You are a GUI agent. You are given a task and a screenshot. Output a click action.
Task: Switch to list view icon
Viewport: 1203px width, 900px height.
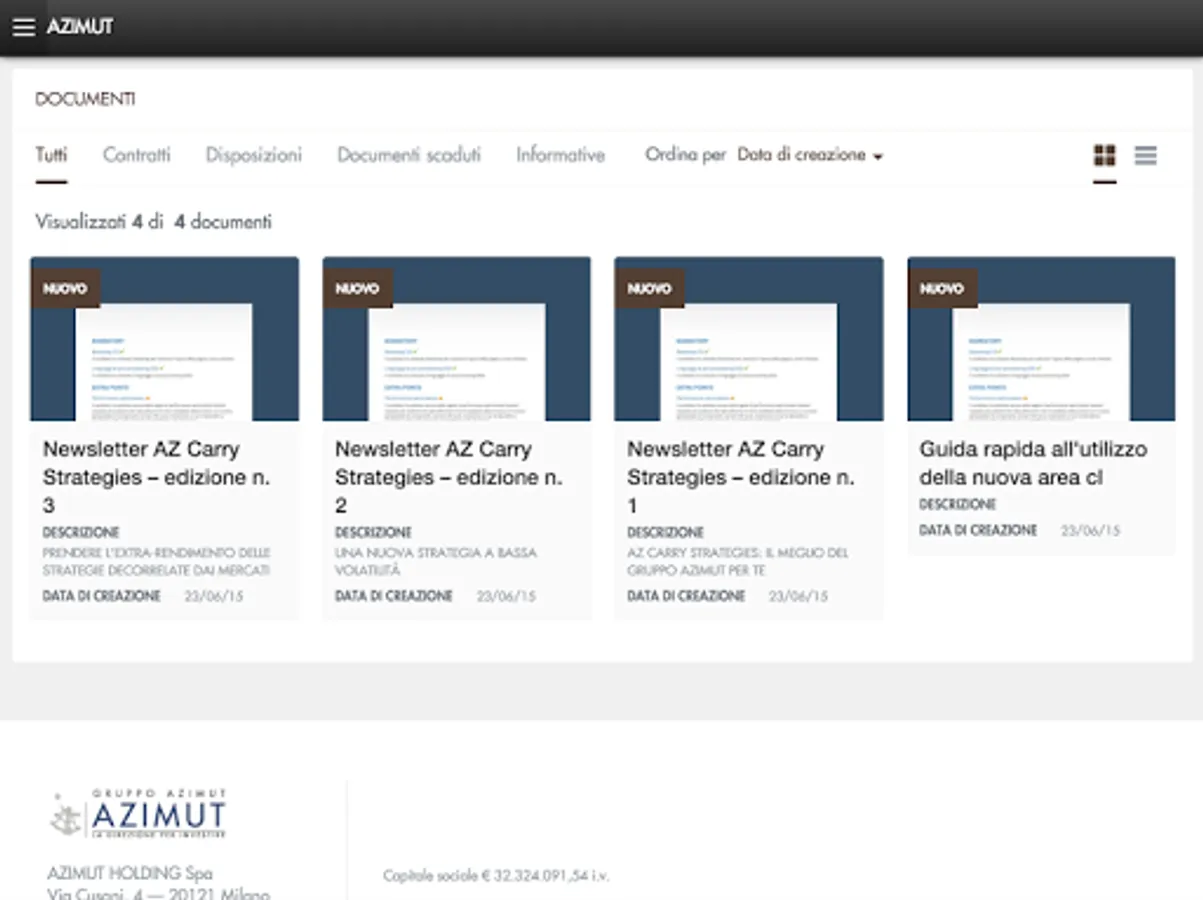(1146, 155)
